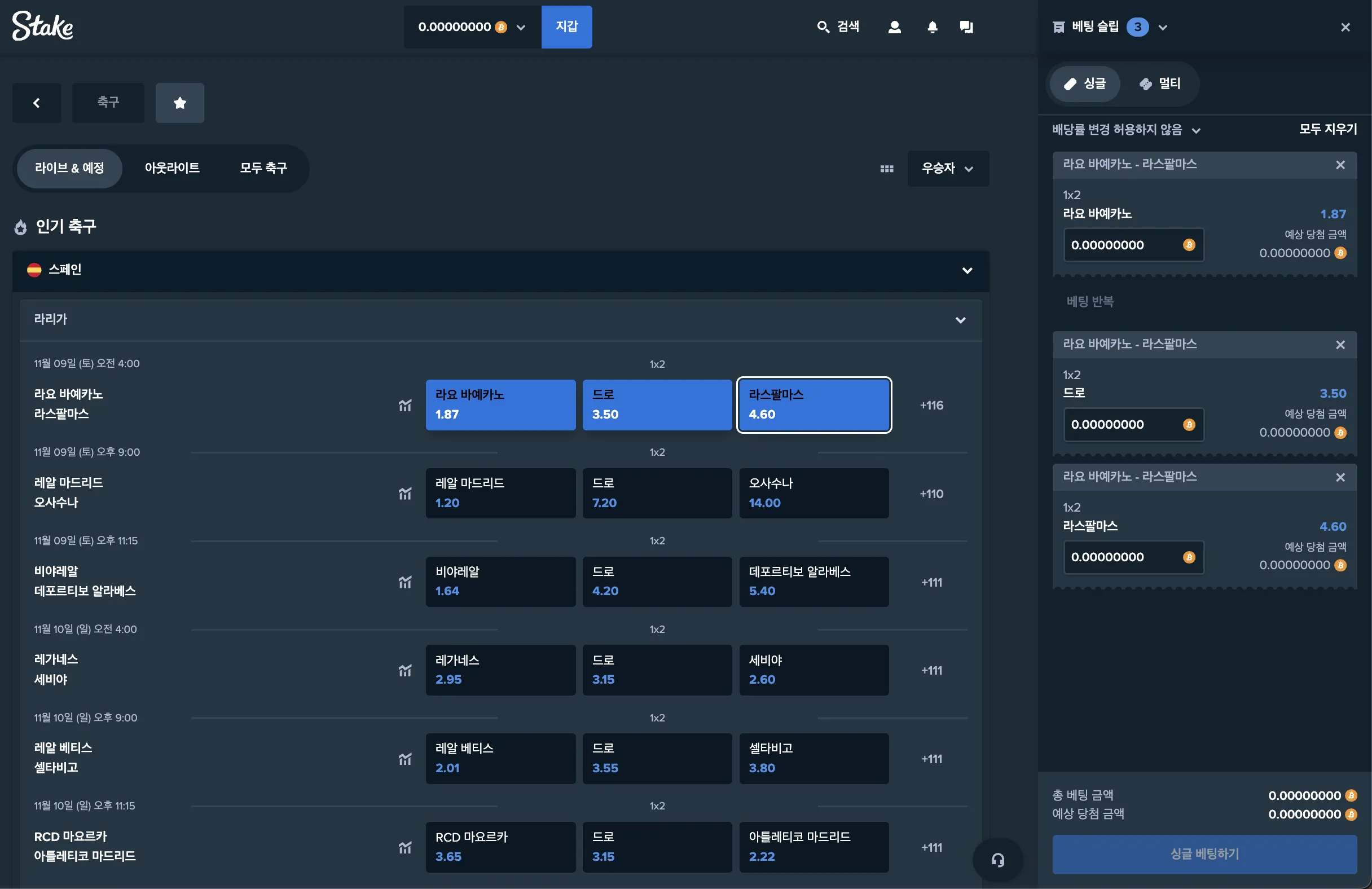The height and width of the screenshot is (889, 1372).
Task: Open the 축구 breadcrumb
Action: pyautogui.click(x=108, y=103)
